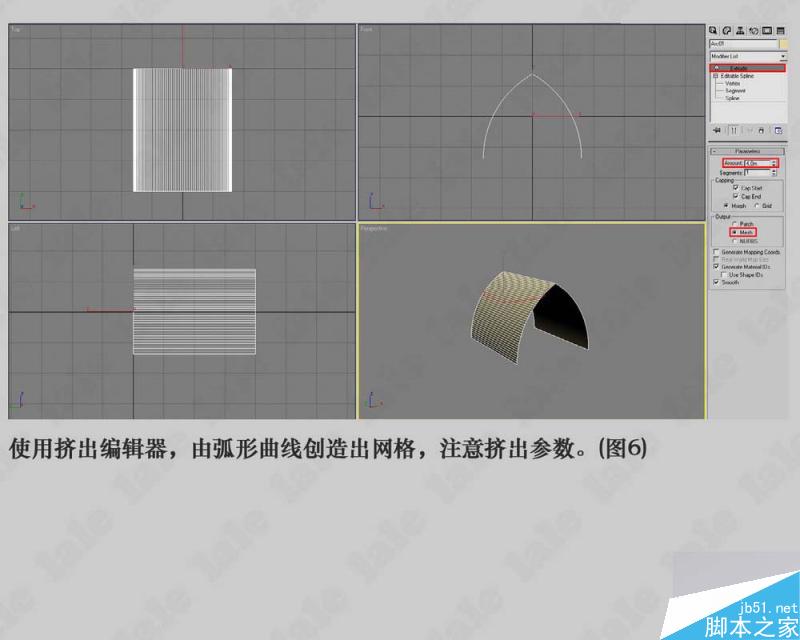The image size is (800, 640).
Task: Toggle Pin Stack below the modifier list
Action: point(716,129)
